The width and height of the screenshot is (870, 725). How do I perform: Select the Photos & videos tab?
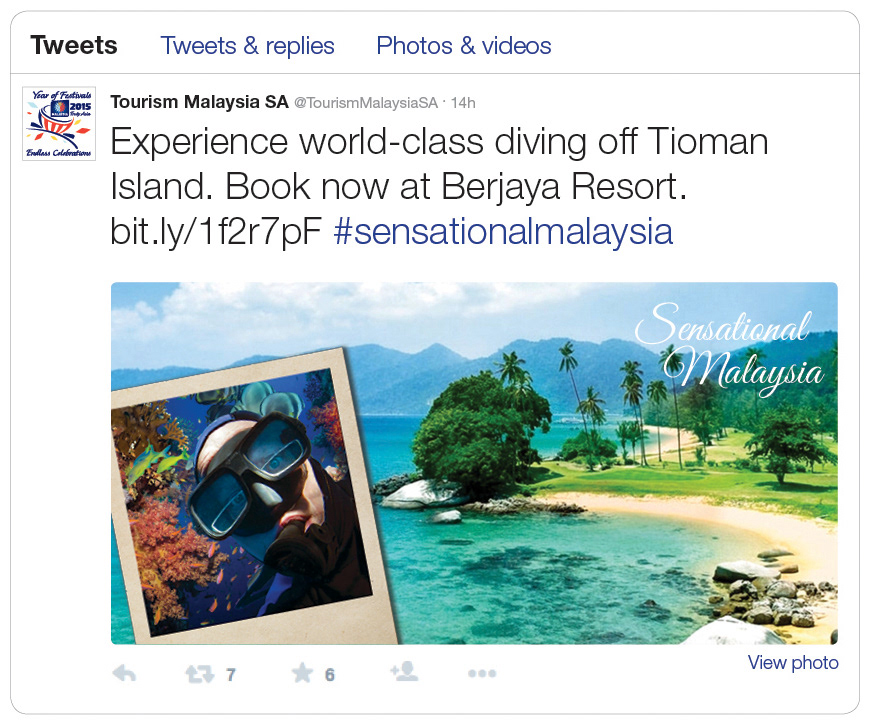click(x=464, y=45)
